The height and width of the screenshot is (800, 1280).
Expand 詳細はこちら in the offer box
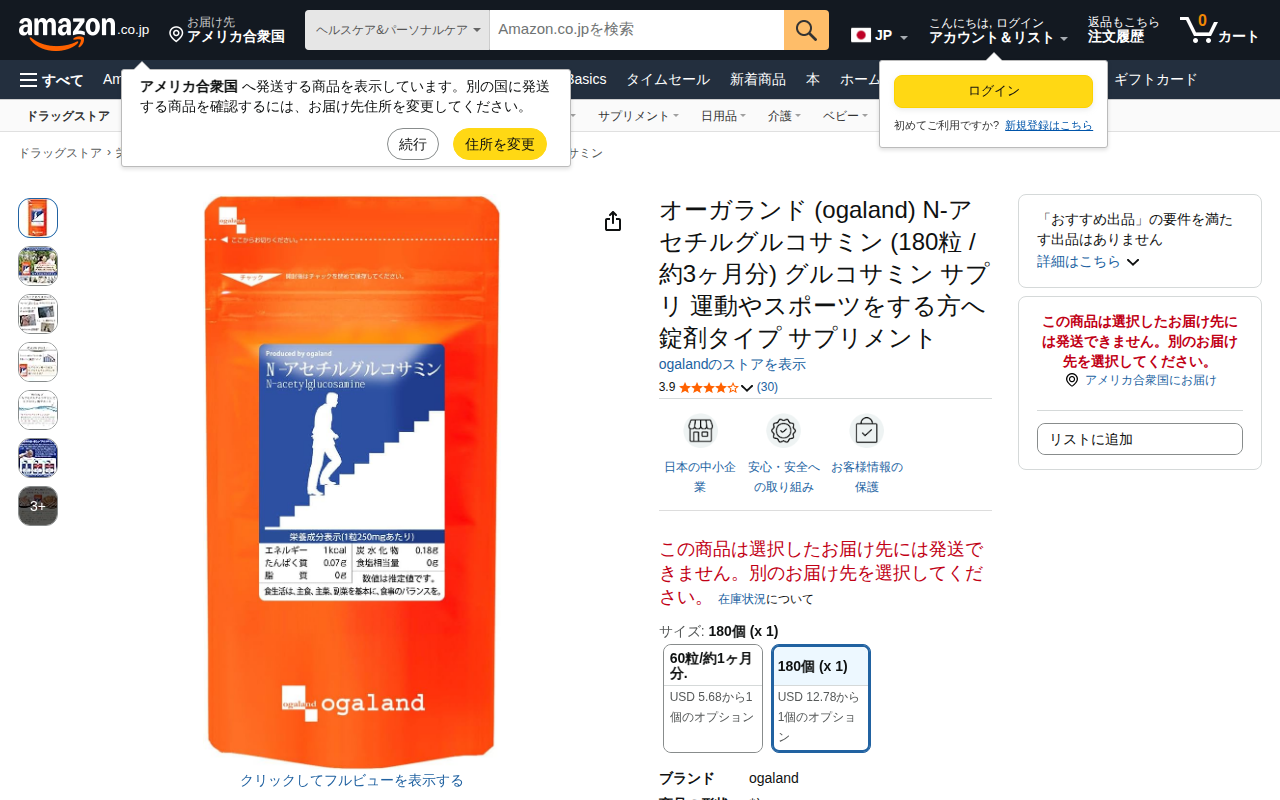coord(1088,261)
